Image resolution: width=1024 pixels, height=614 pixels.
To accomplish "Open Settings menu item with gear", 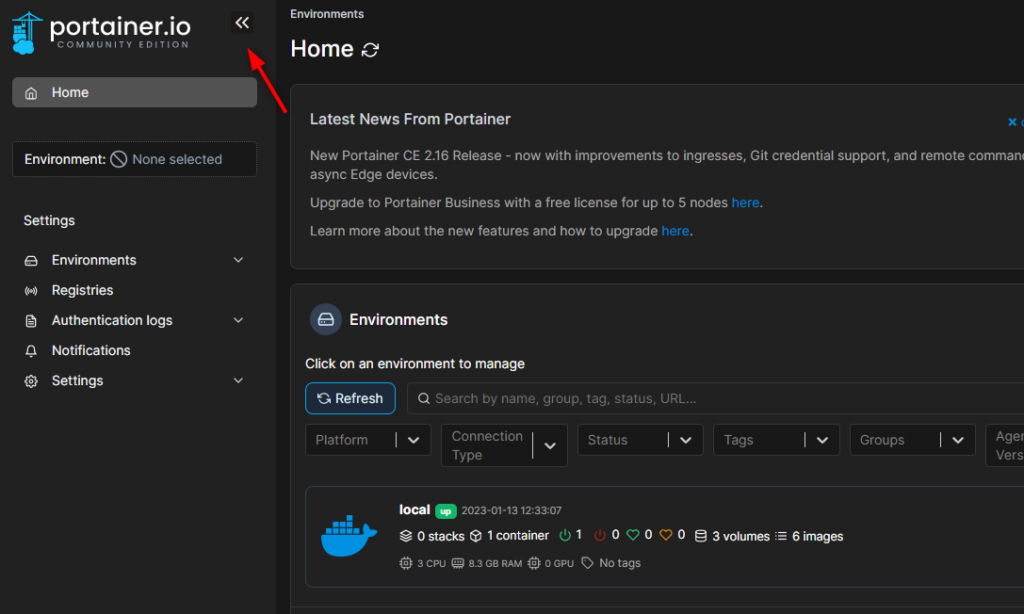I will click(77, 380).
